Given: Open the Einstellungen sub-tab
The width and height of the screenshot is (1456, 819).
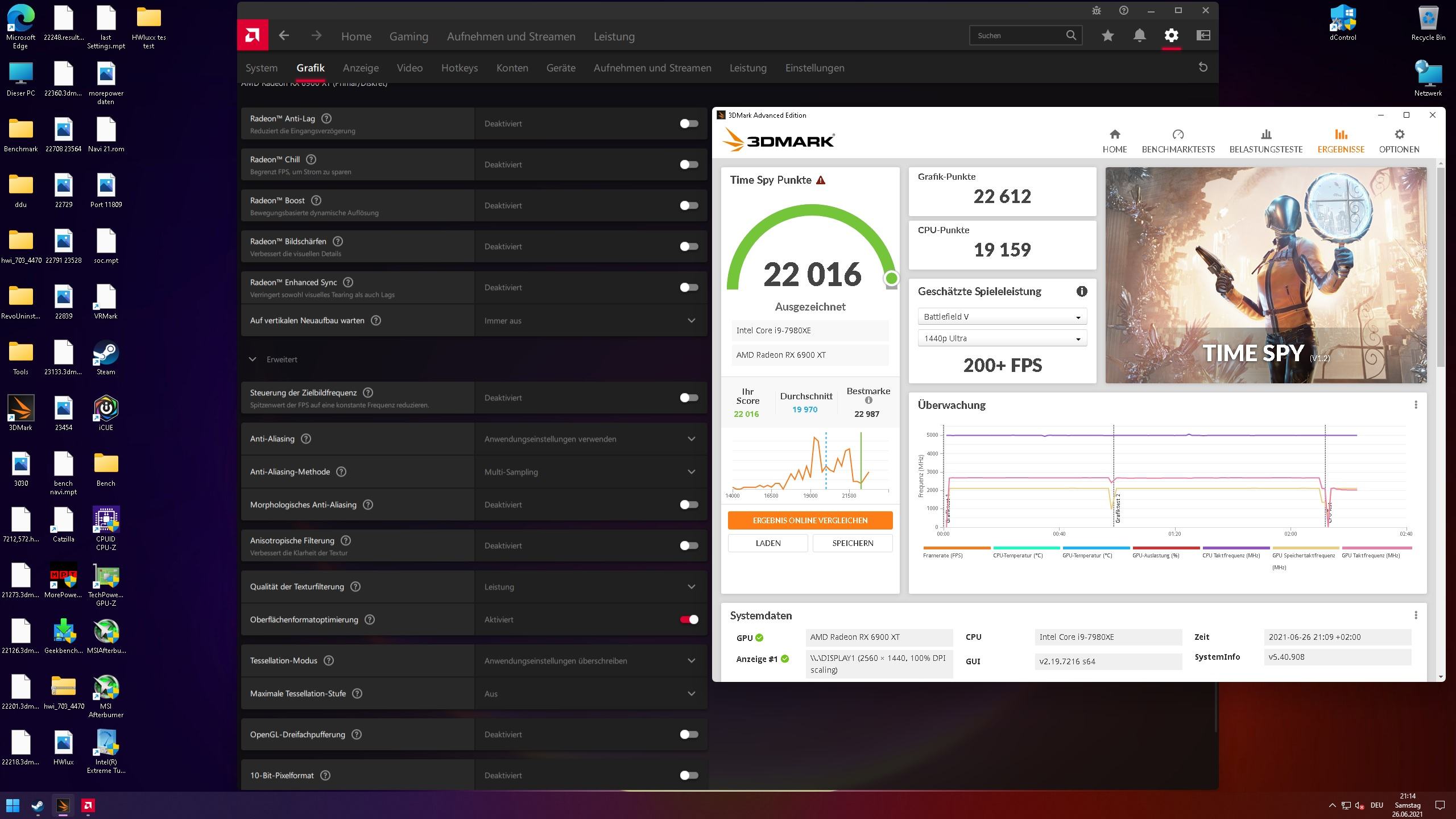Looking at the screenshot, I should point(814,68).
